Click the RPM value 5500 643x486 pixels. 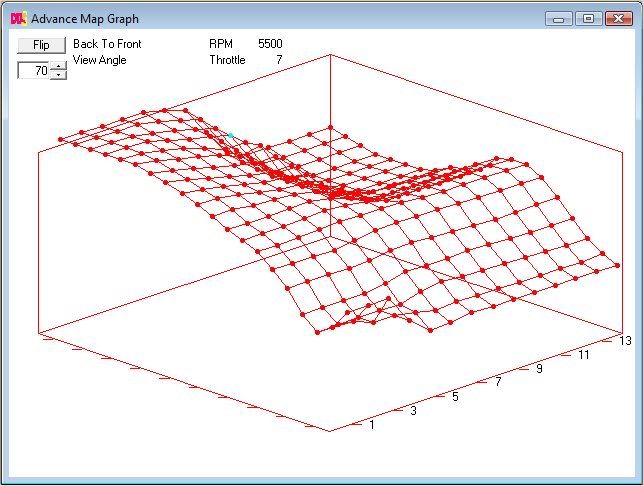270,44
